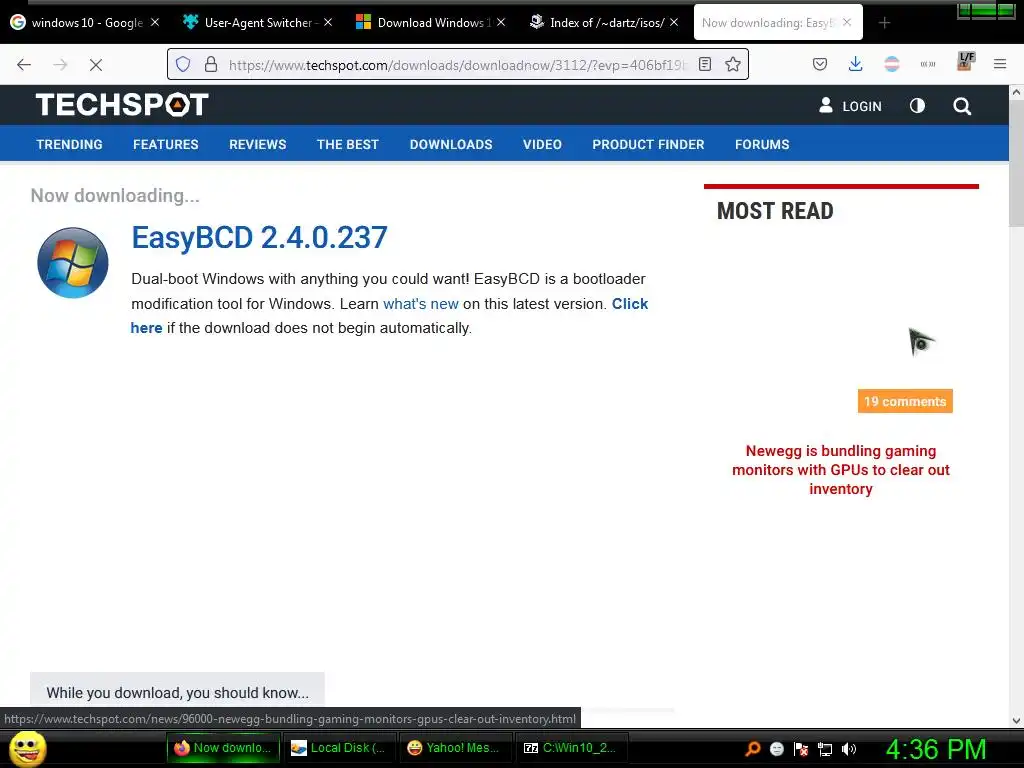Click the address bar URL field
The width and height of the screenshot is (1024, 768).
(x=457, y=64)
